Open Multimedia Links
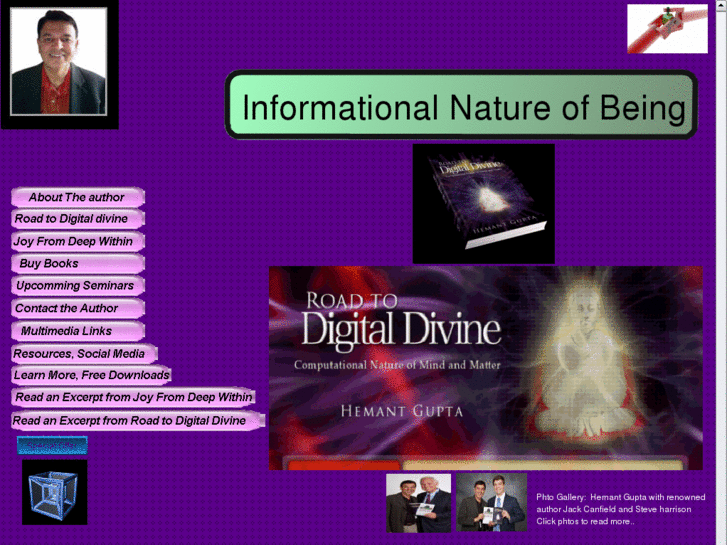This screenshot has height=545, width=727. coord(78,331)
